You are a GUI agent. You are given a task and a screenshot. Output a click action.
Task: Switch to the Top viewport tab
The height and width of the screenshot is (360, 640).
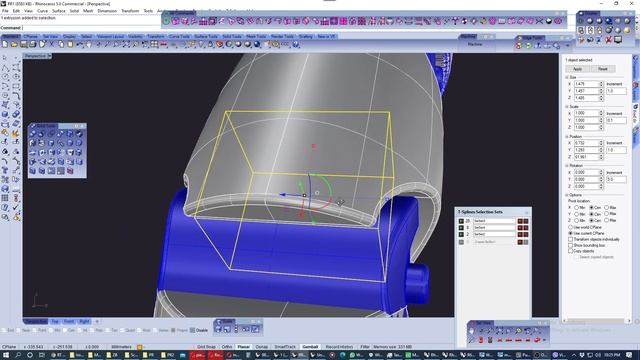pos(55,322)
